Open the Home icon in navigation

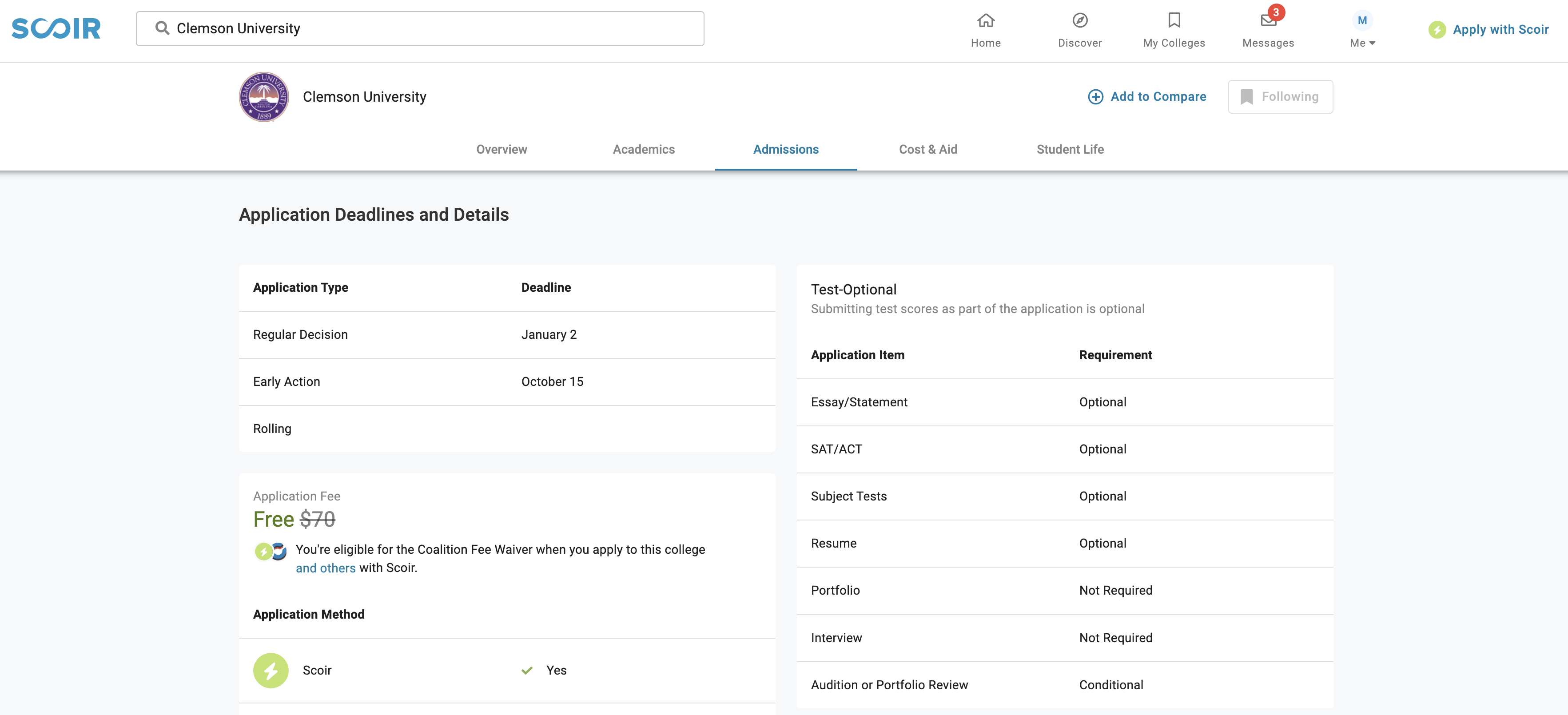[986, 21]
